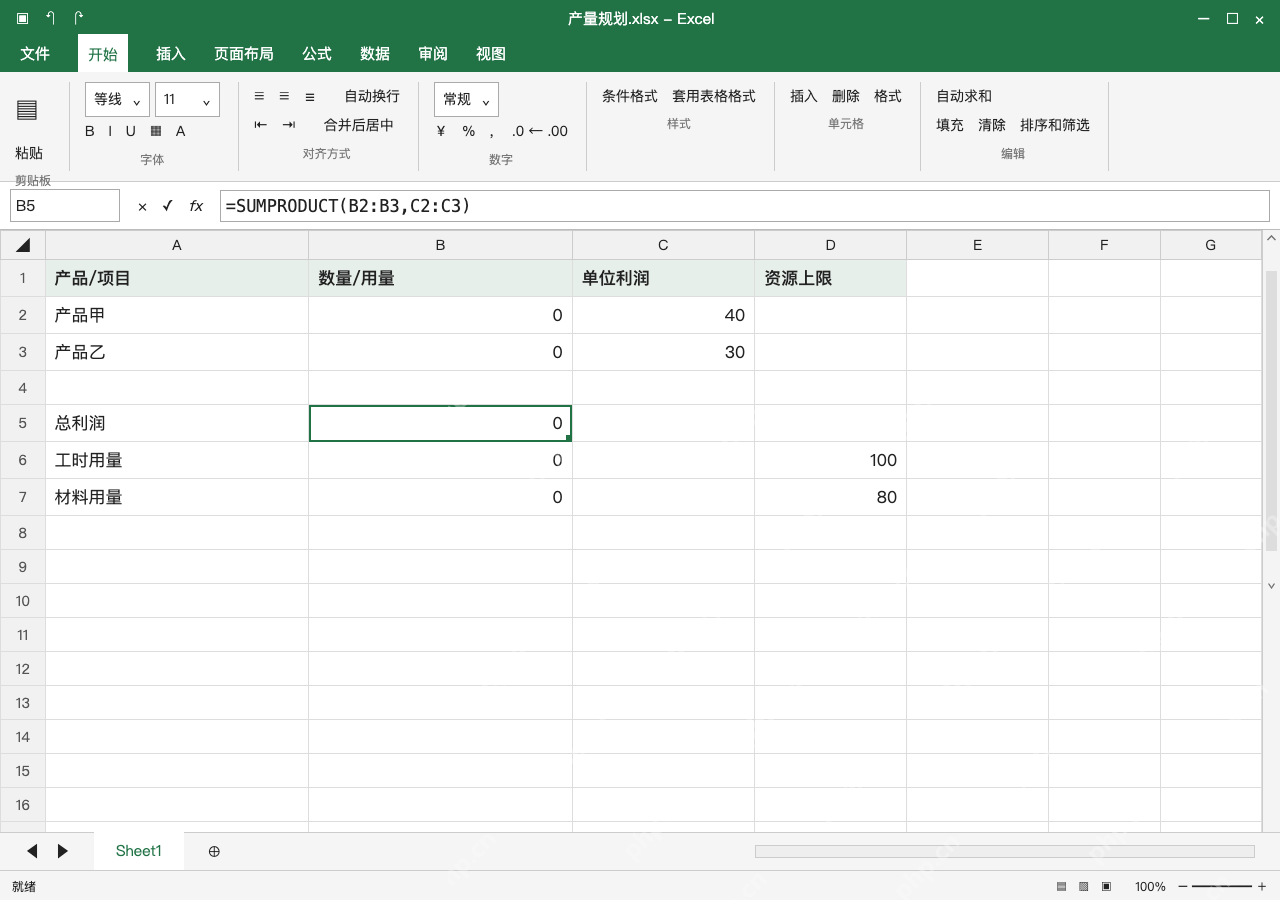Viewport: 1280px width, 900px height.
Task: Click the undo arrow in title bar
Action: click(51, 18)
